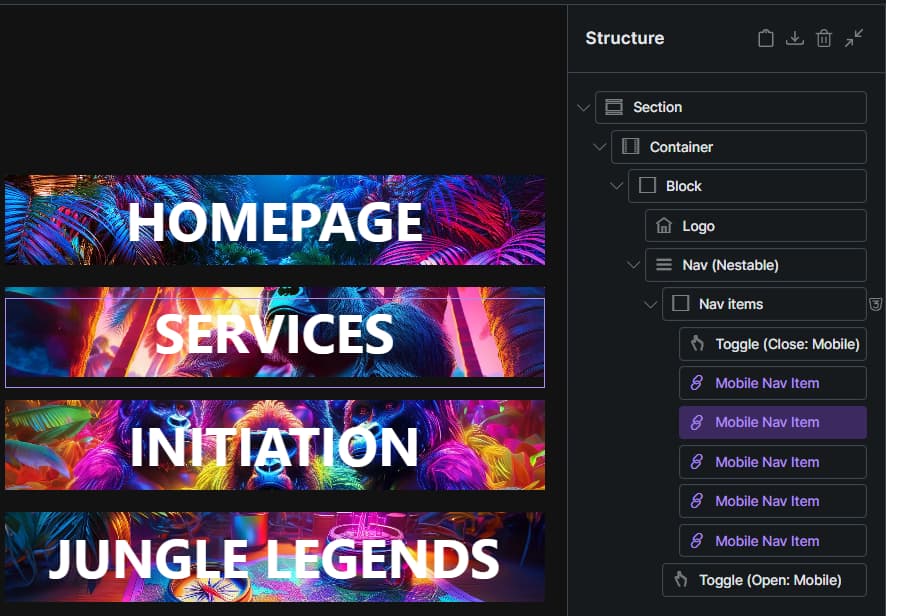Screen dimensions: 909x616
Task: Collapse the Nav (Nestable) chevron
Action: (633, 265)
